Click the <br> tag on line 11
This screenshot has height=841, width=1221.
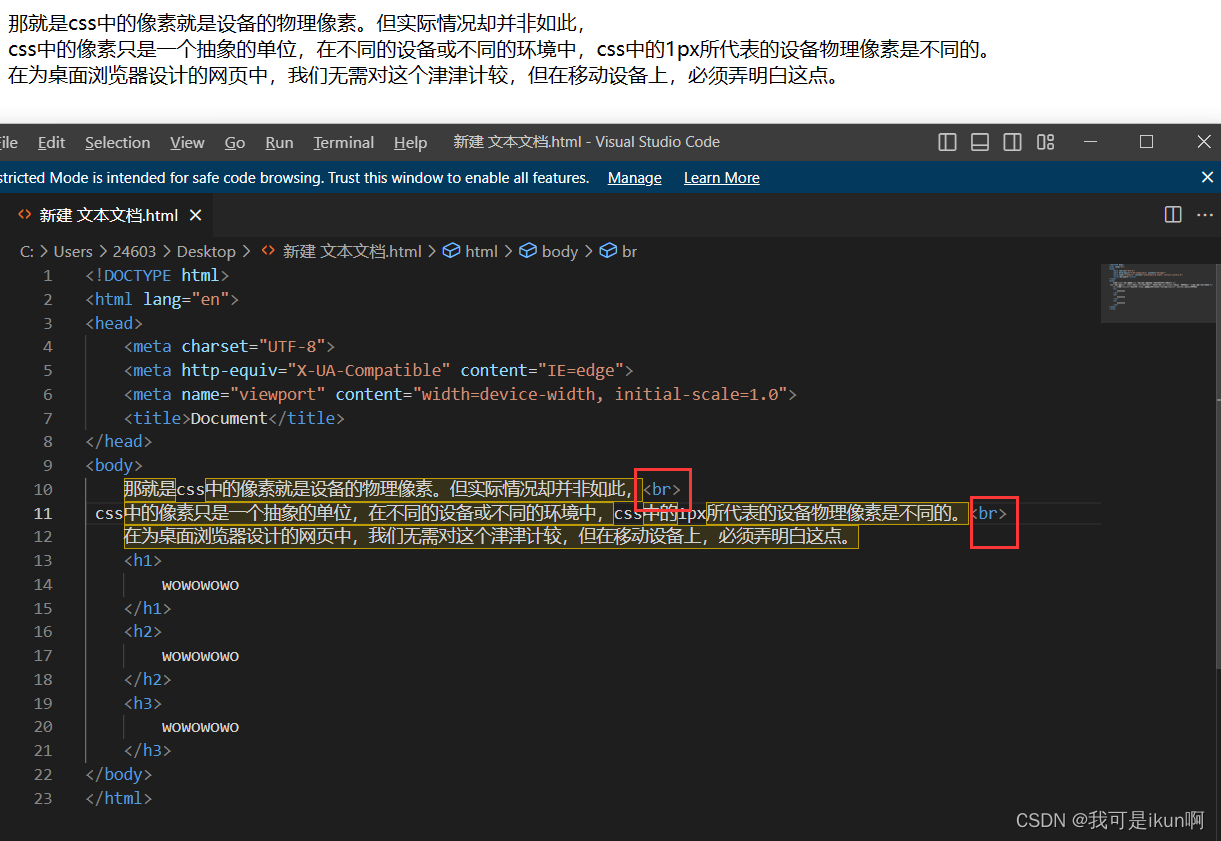pos(988,513)
